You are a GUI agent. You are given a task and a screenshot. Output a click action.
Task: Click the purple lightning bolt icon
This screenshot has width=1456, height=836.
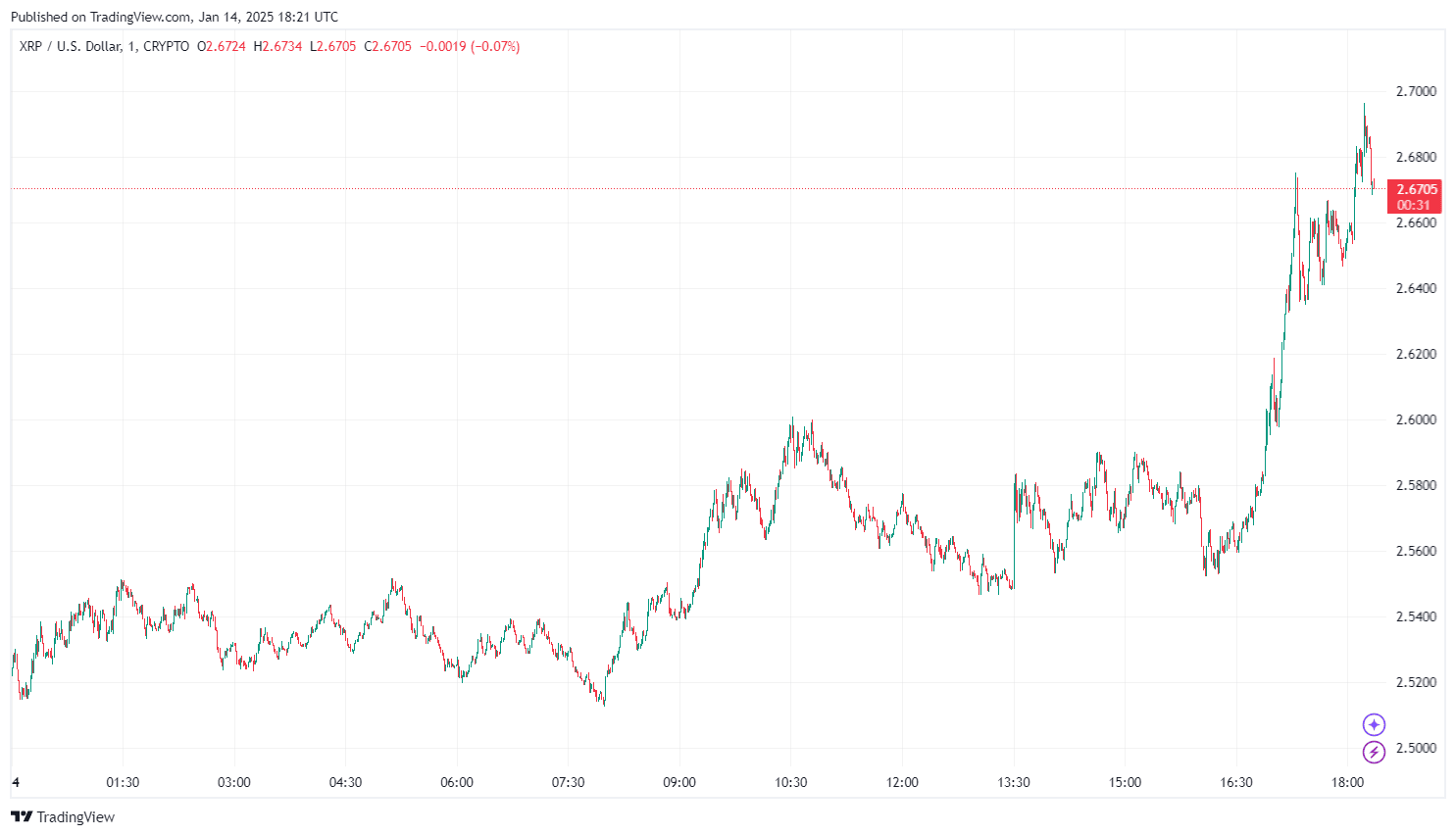1374,752
